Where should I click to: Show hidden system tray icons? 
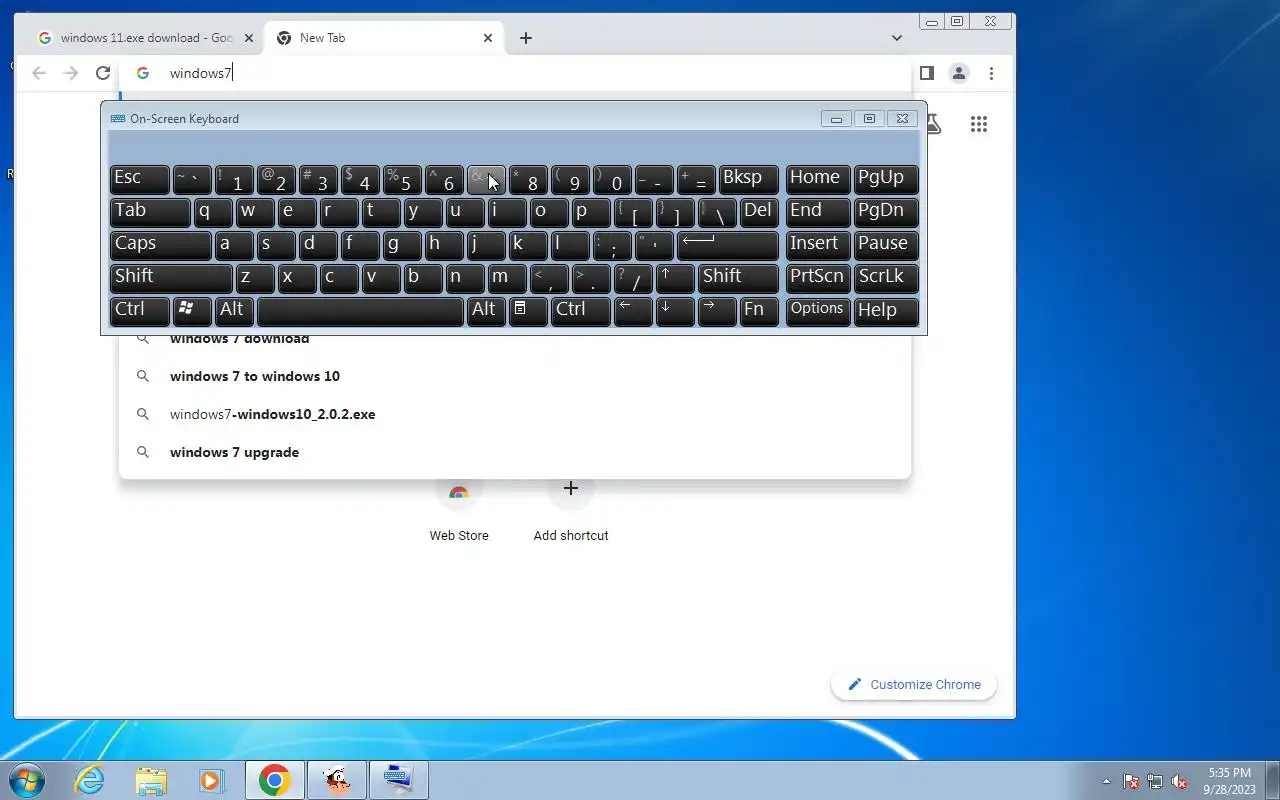click(x=1106, y=781)
